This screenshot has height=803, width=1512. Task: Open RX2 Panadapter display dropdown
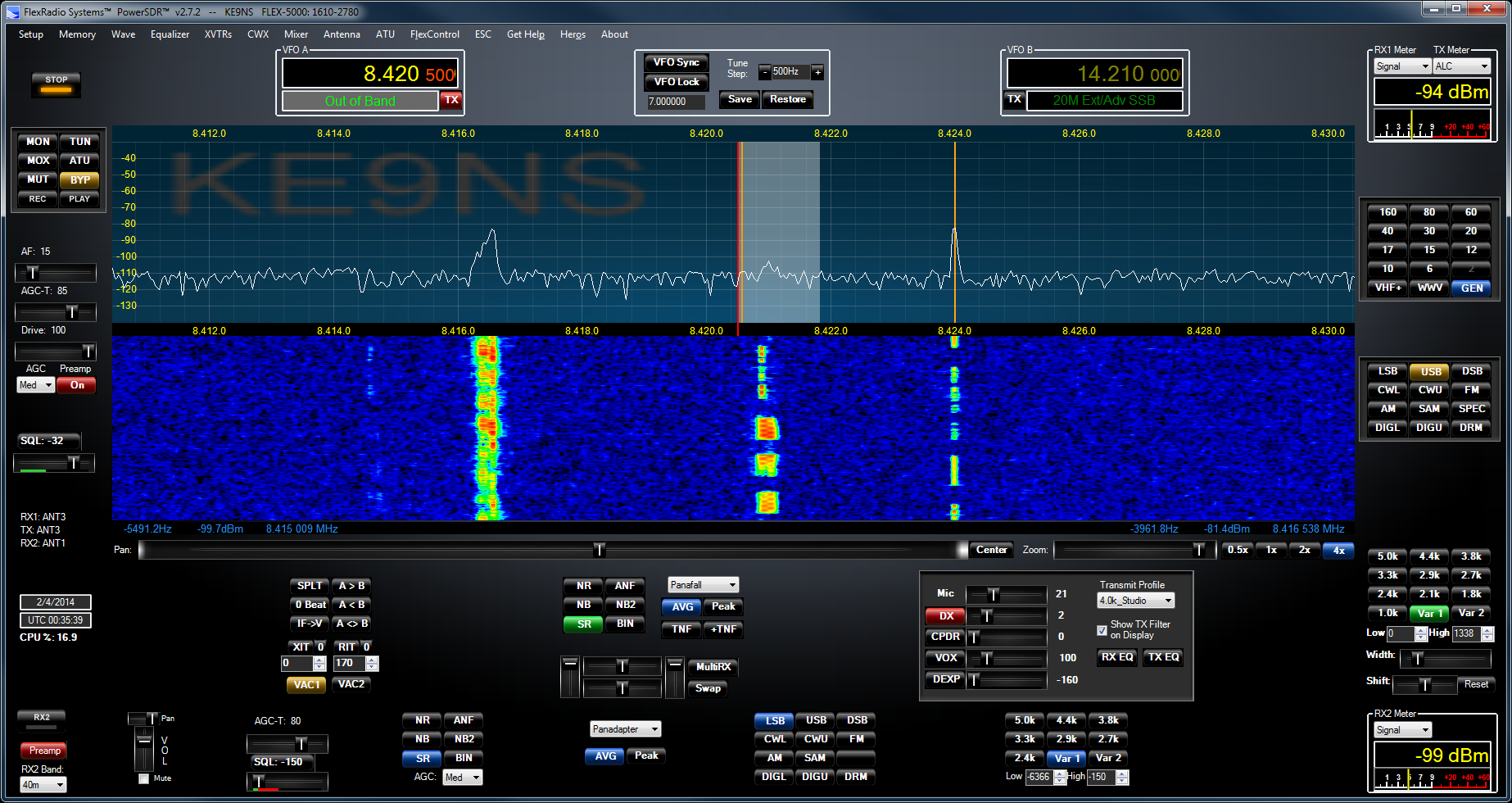coord(626,729)
